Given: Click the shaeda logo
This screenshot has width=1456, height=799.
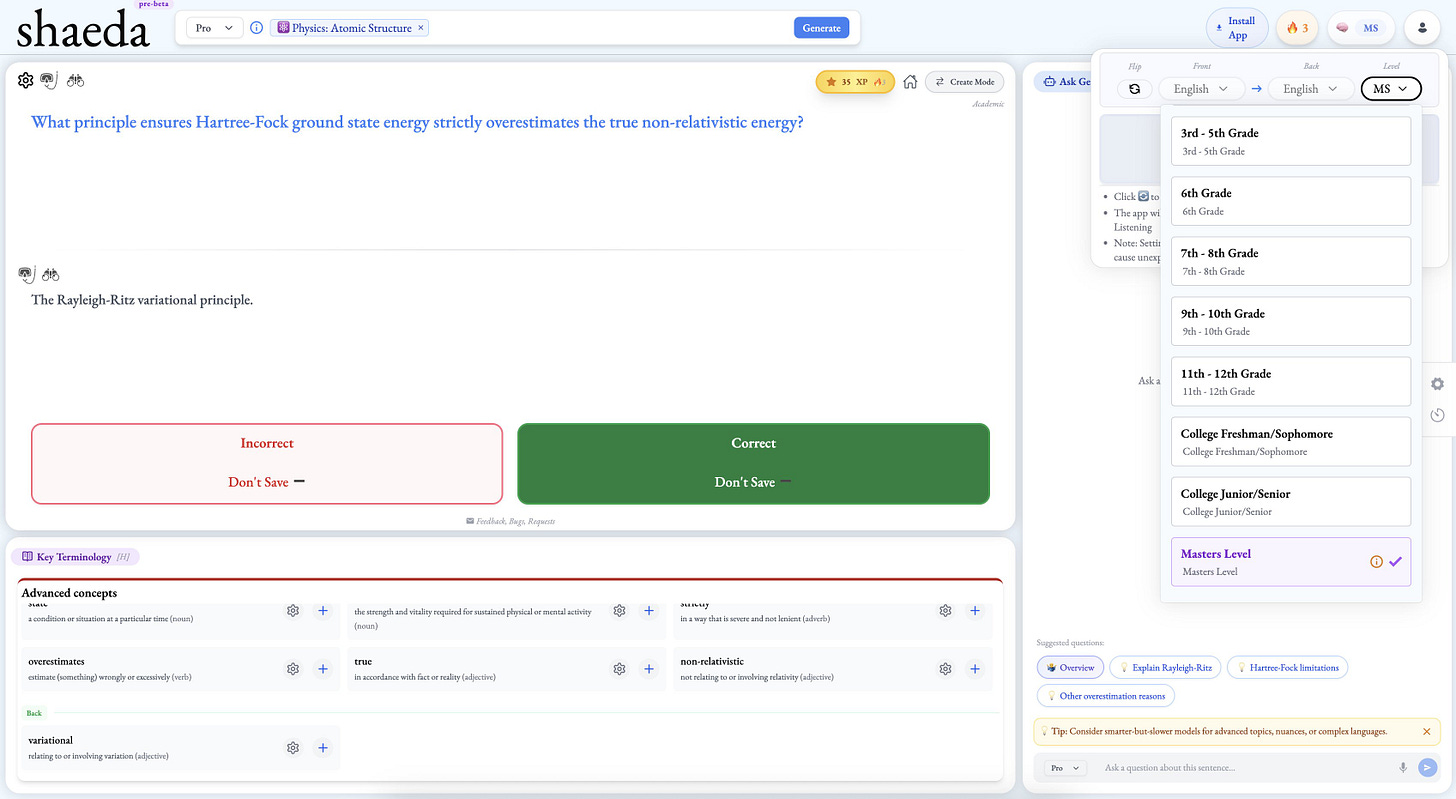Looking at the screenshot, I should (x=82, y=29).
